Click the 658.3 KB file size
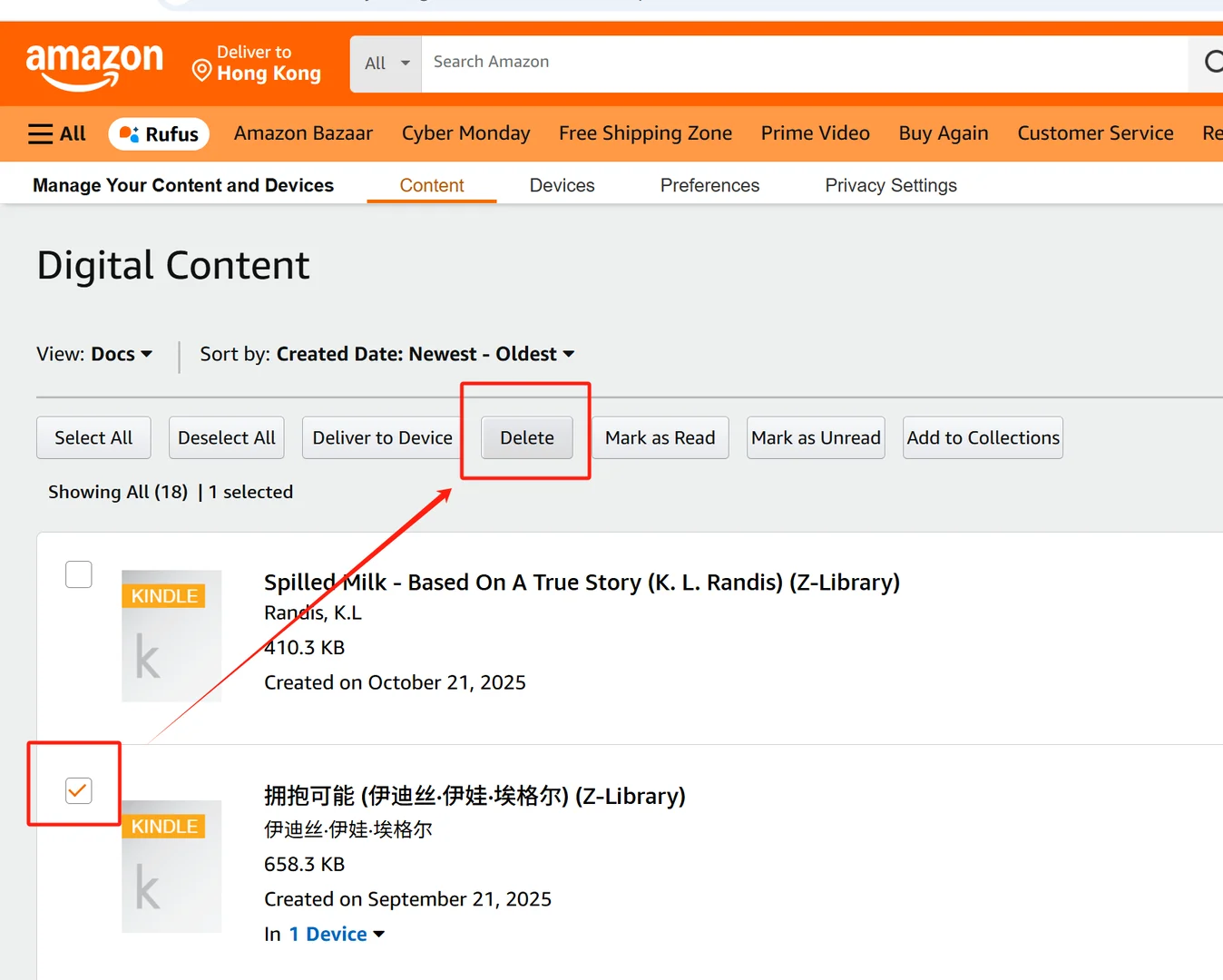The width and height of the screenshot is (1223, 980). pos(304,864)
